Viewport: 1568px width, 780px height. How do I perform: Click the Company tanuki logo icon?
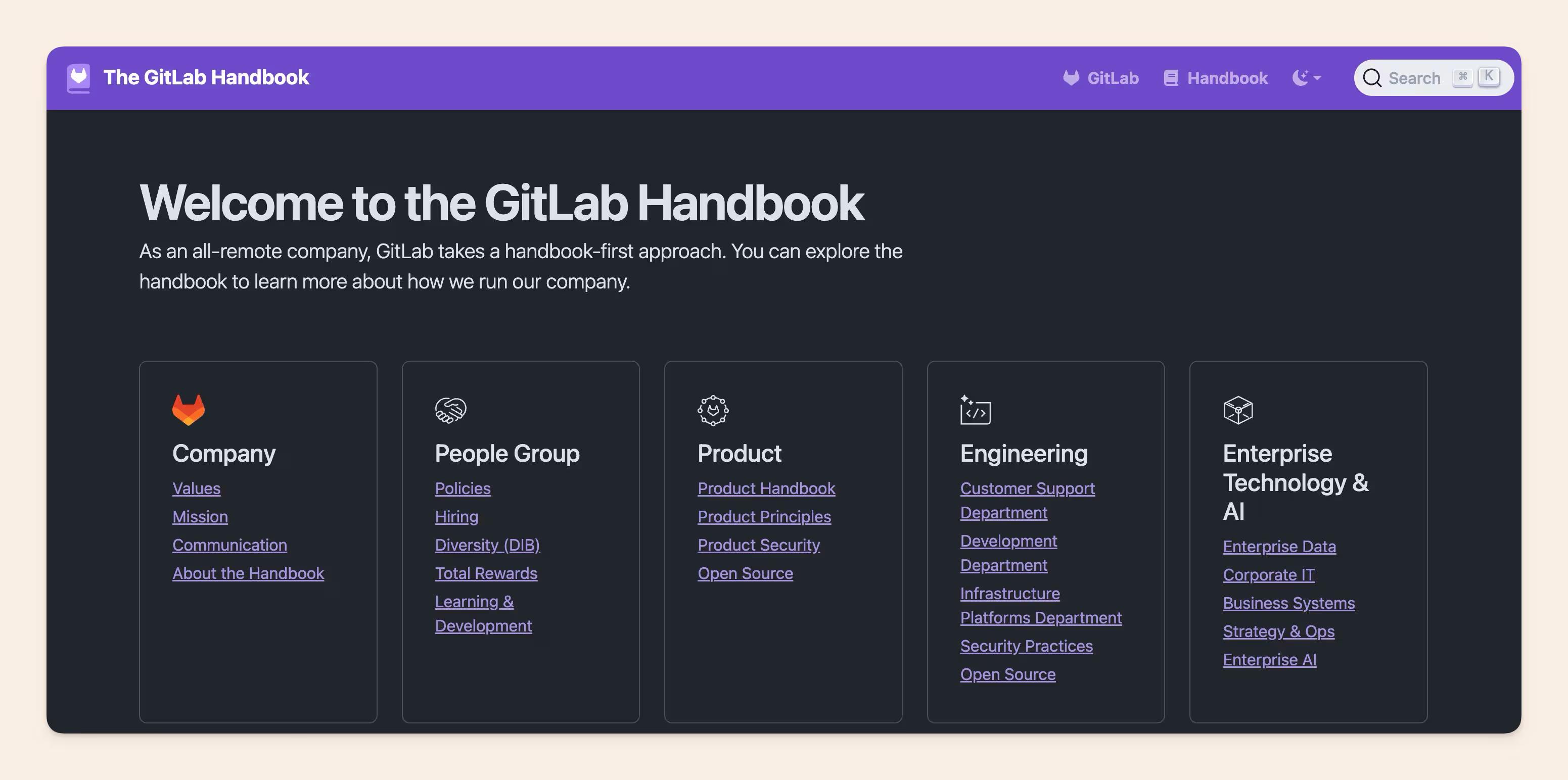coord(189,410)
